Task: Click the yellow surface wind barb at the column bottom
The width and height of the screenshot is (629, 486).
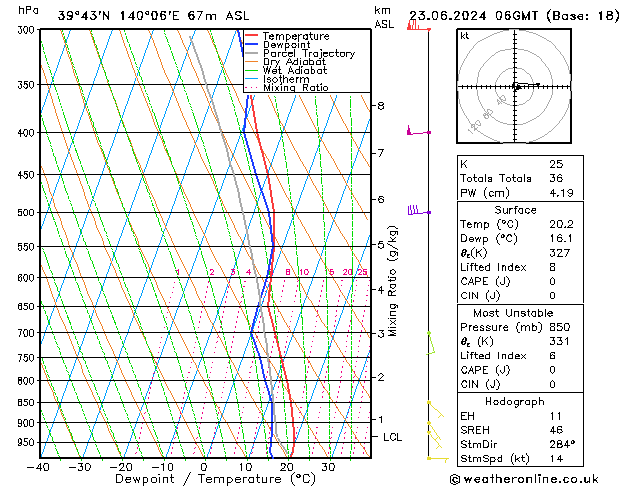Action: (x=438, y=459)
